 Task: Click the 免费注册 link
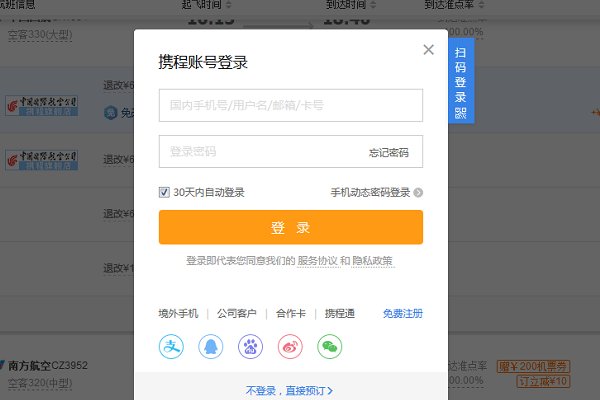[403, 313]
